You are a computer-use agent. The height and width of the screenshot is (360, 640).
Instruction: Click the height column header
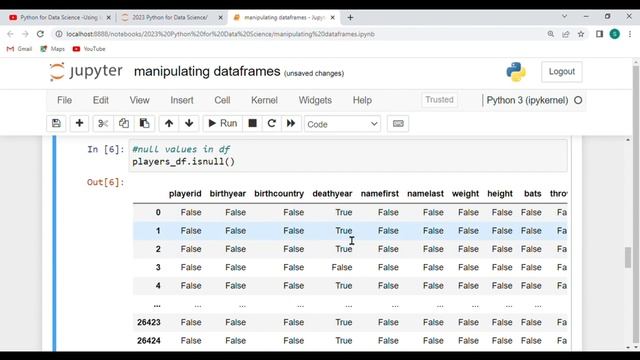(x=500, y=194)
